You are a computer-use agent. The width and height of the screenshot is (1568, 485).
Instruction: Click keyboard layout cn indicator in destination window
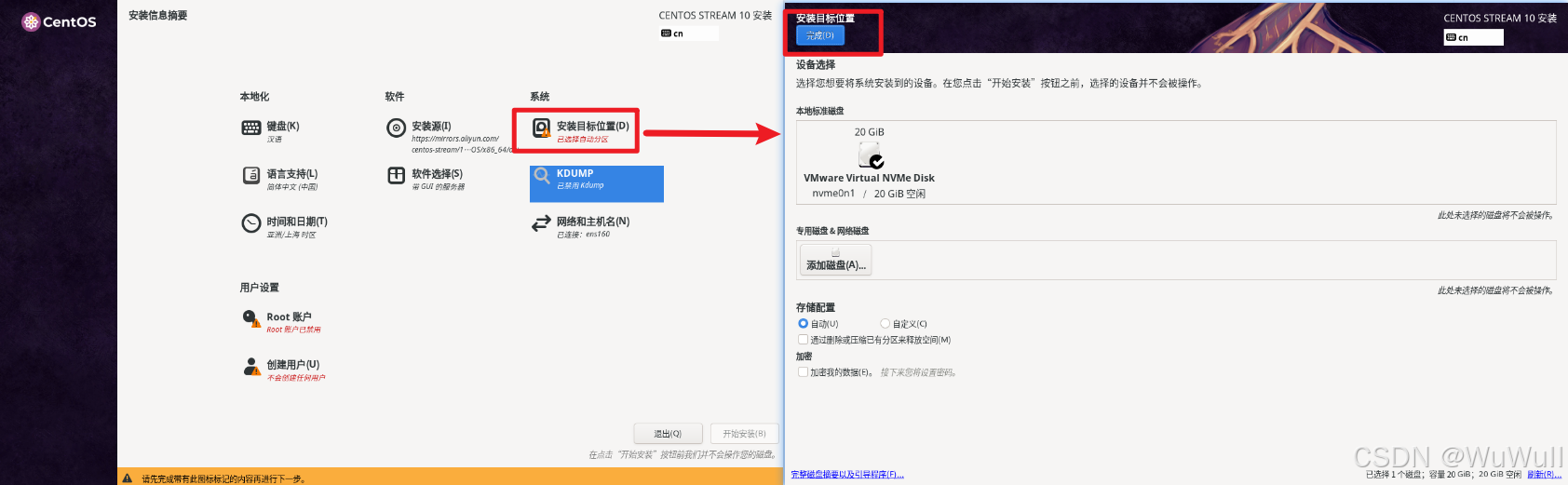(x=1473, y=37)
